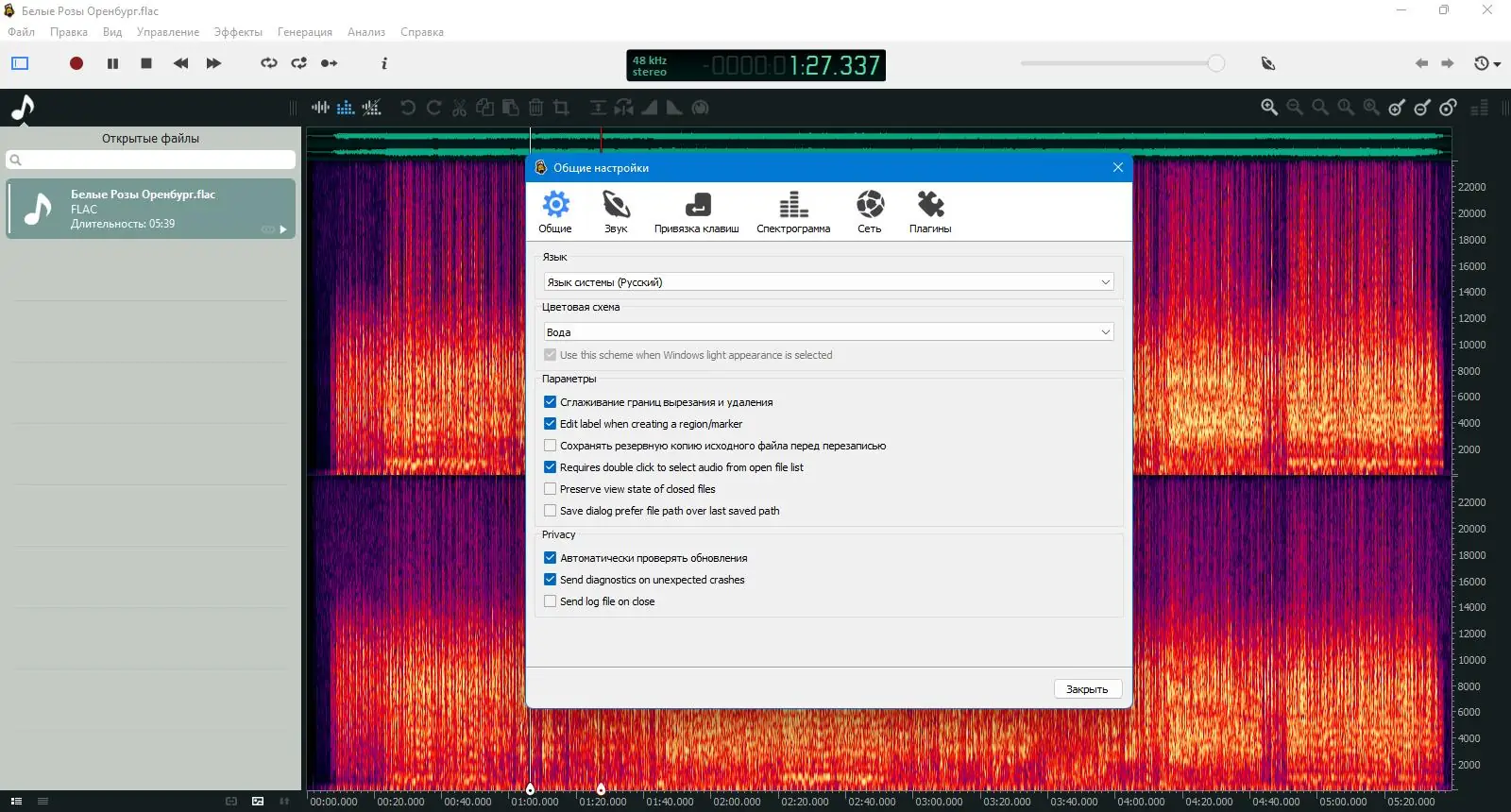The height and width of the screenshot is (812, 1511).
Task: Expand the Язык language dropdown
Action: click(x=828, y=282)
